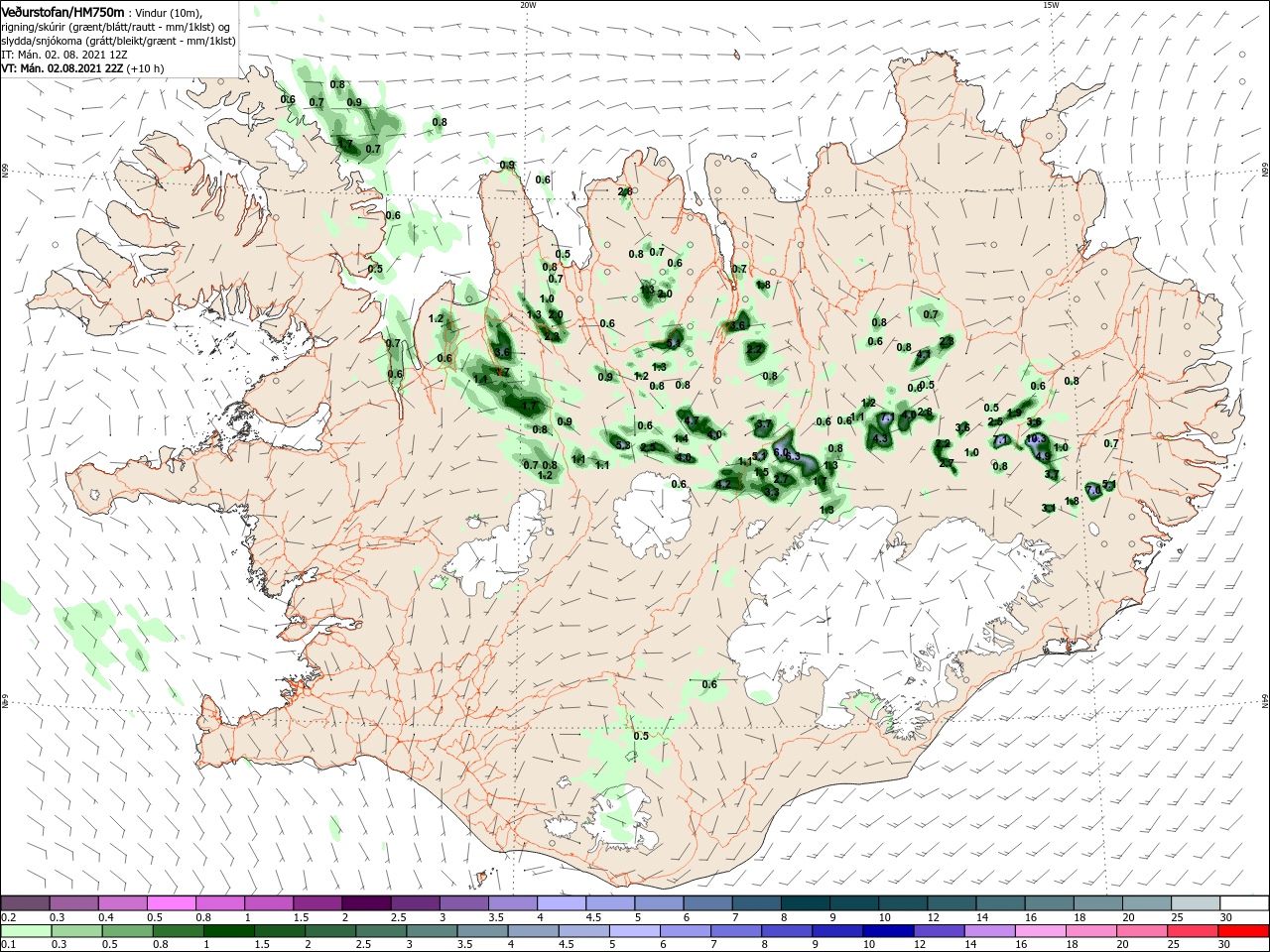Pick the 4 blue-gray swatch in the lower row
Image resolution: width=1270 pixels, height=952 pixels.
pos(533,931)
